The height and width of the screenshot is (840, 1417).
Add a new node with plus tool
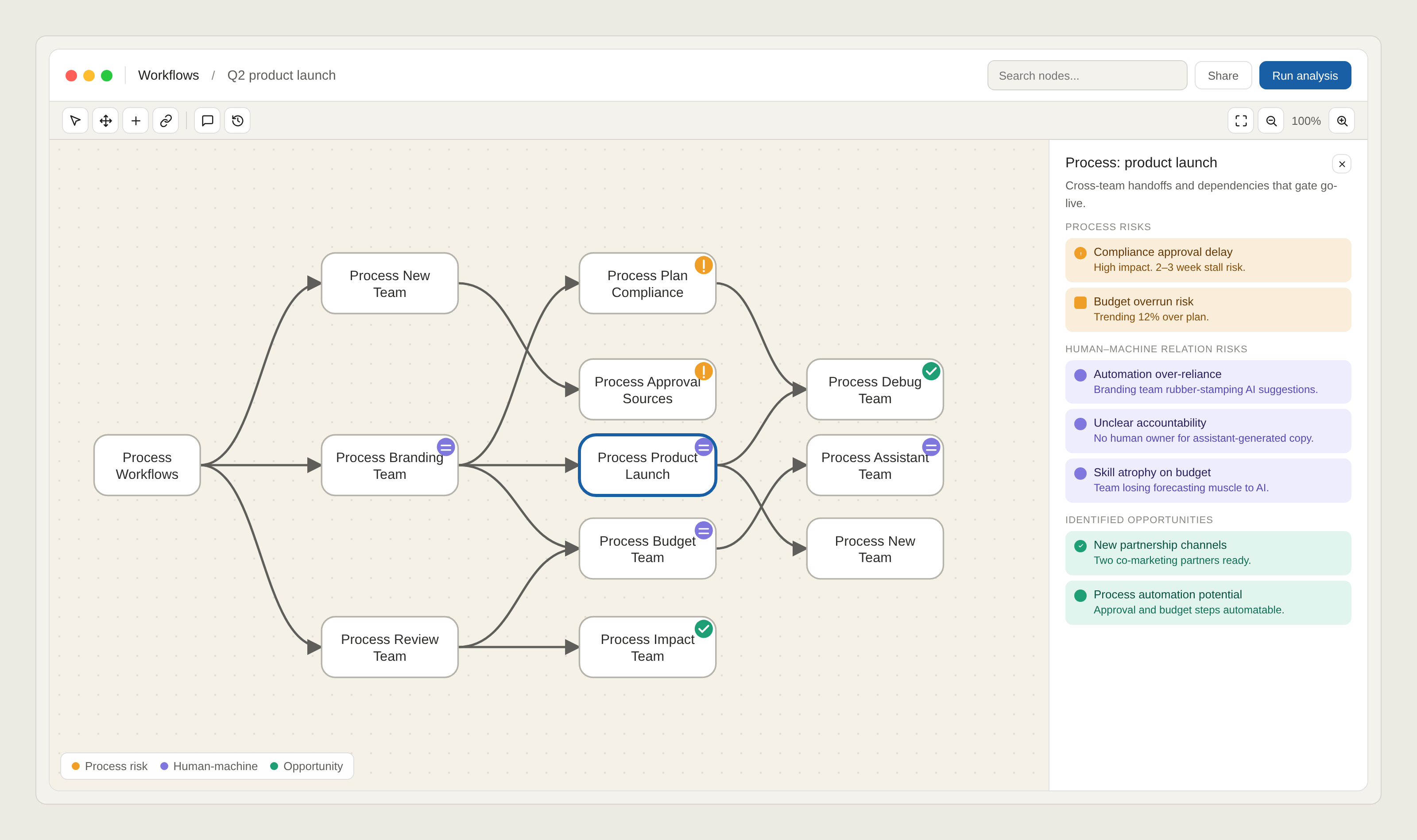(x=136, y=120)
